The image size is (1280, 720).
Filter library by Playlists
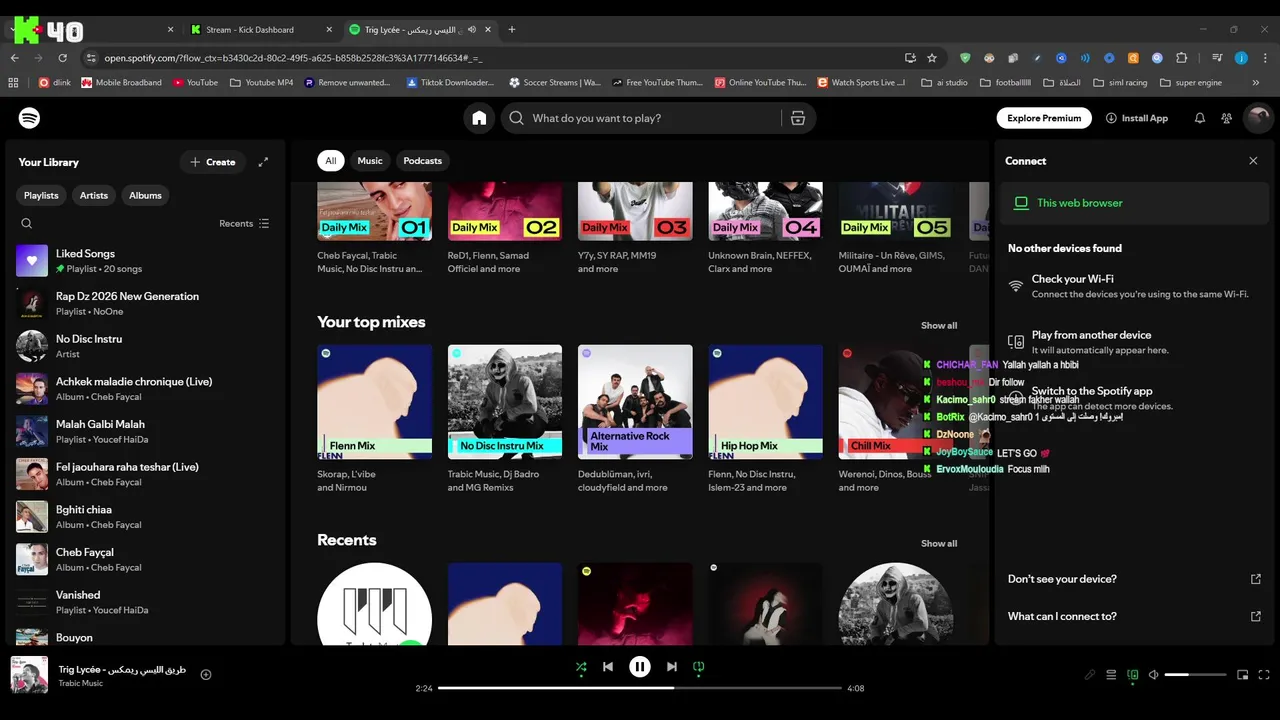click(x=41, y=195)
